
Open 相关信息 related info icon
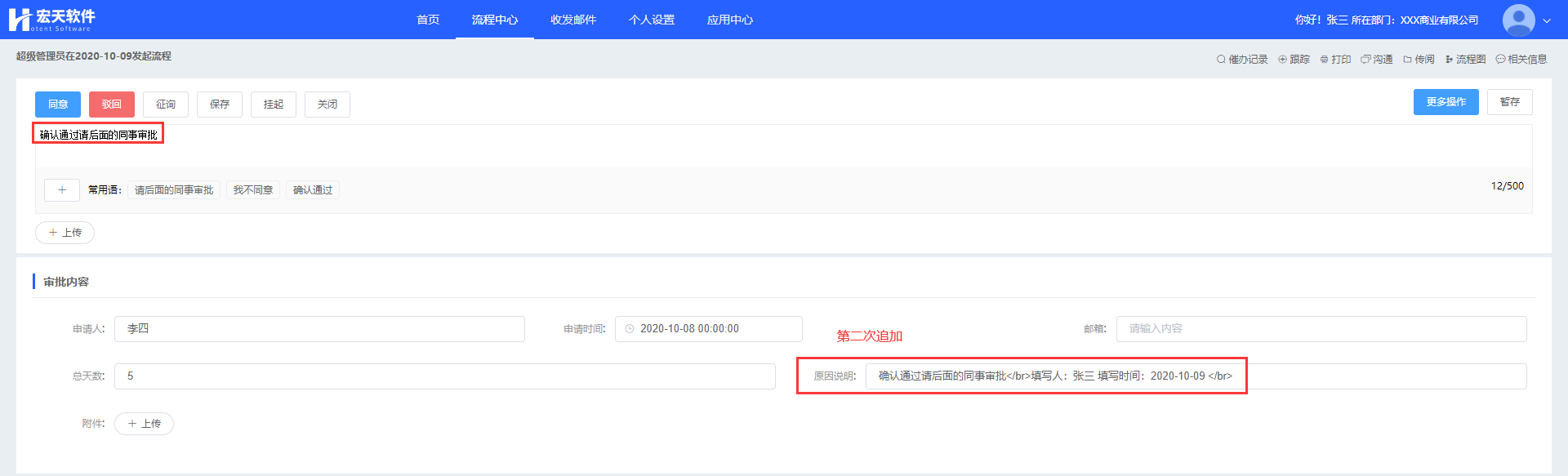tap(1500, 60)
